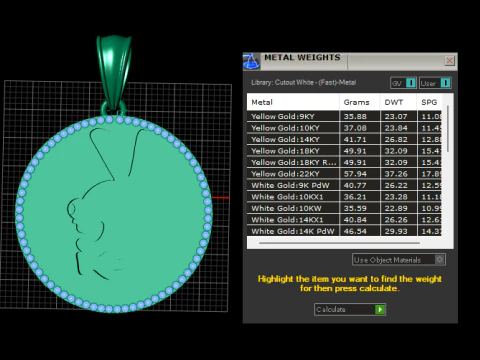Click the Metal Weights flask icon

(x=251, y=61)
